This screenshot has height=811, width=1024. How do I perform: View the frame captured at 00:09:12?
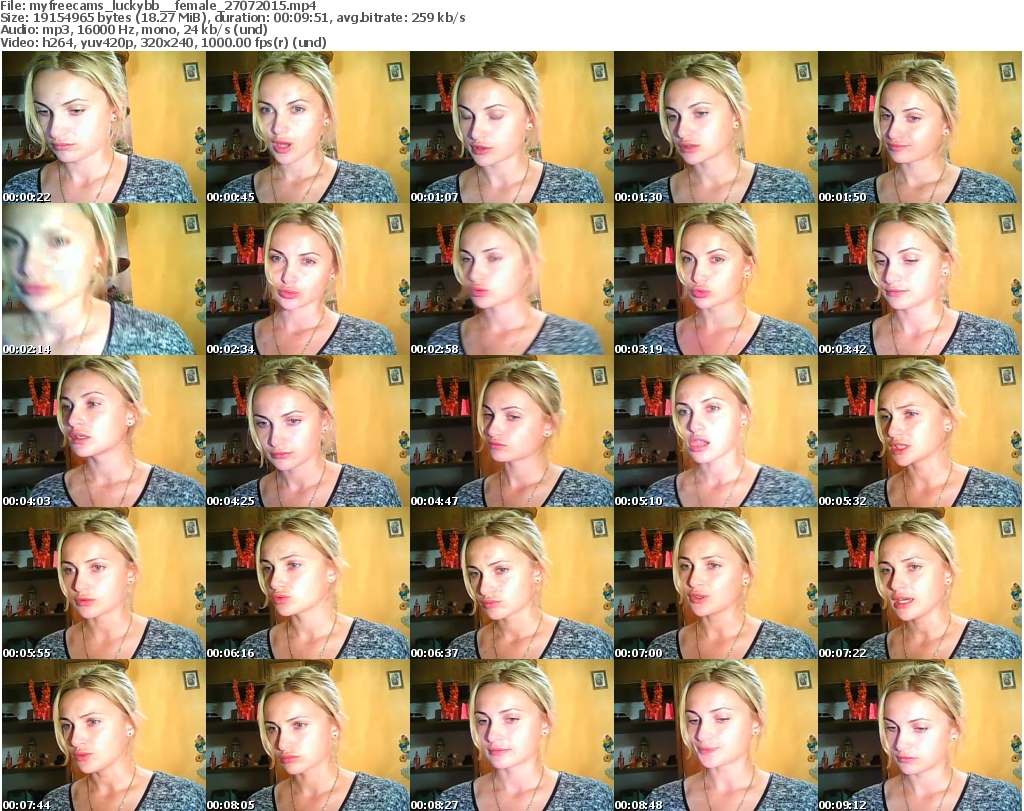(x=920, y=735)
